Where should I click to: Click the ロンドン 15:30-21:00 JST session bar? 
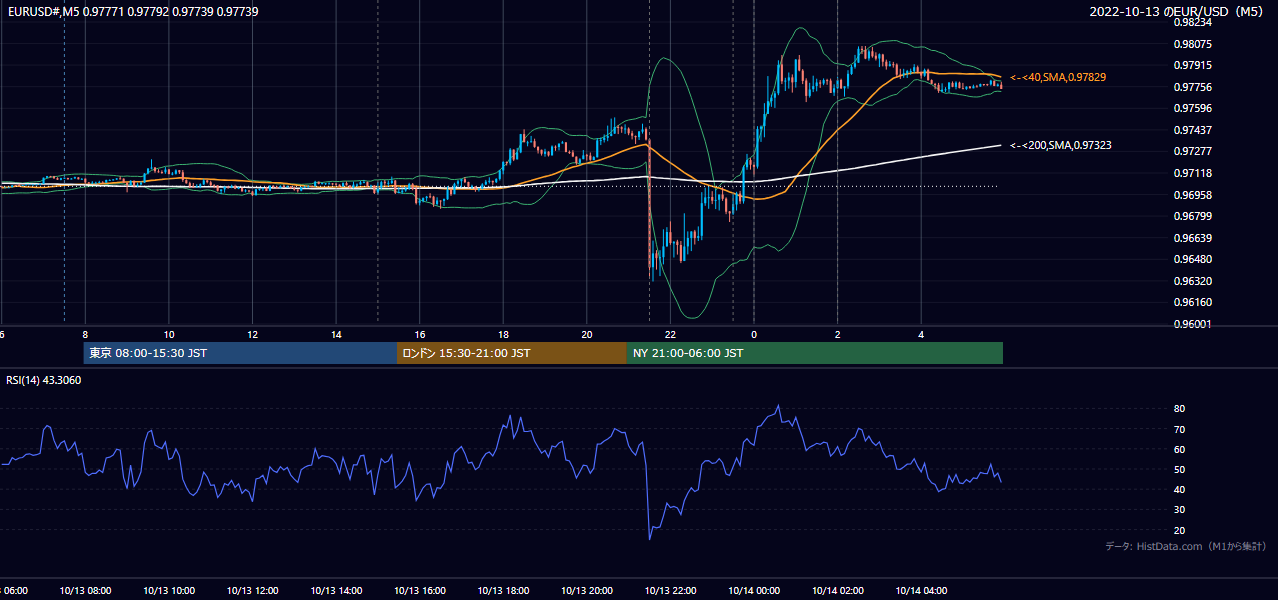click(512, 353)
